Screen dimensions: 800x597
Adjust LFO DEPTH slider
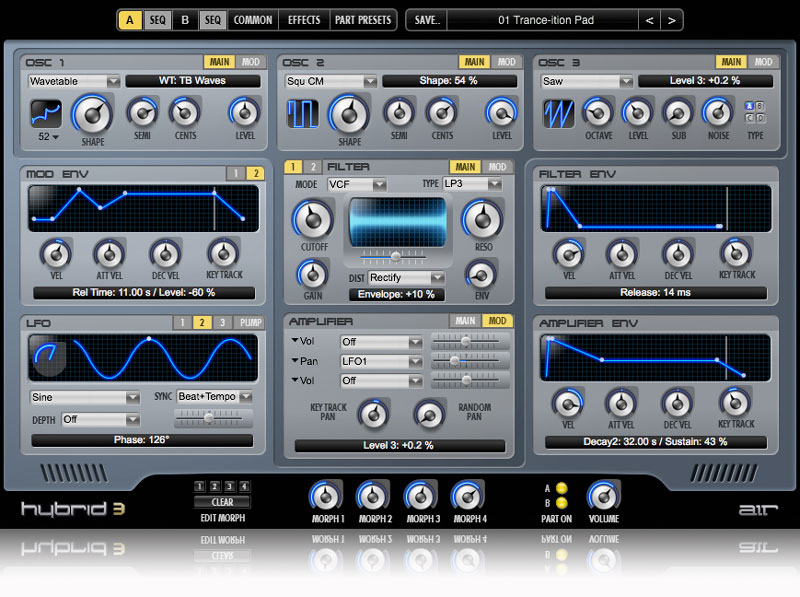pos(213,418)
